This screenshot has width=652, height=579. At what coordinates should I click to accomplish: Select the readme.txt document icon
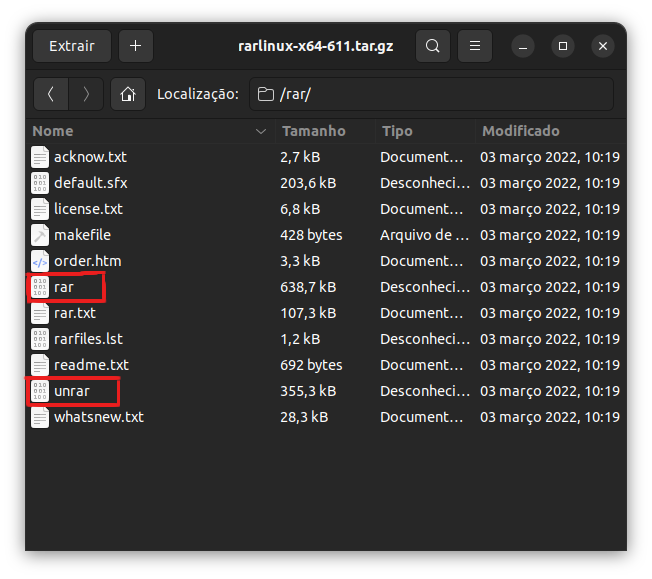tap(40, 365)
